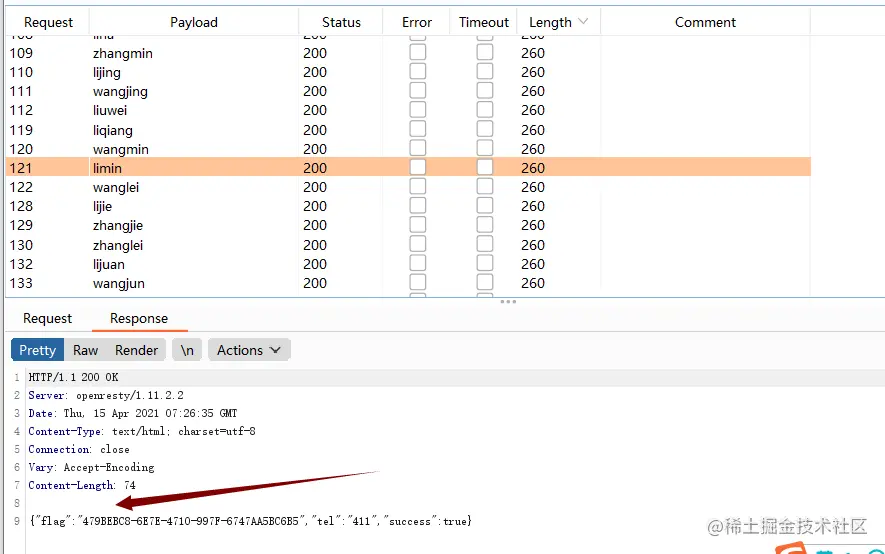Toggle Error checkbox for wanglei row
This screenshot has width=885, height=554.
(x=418, y=187)
